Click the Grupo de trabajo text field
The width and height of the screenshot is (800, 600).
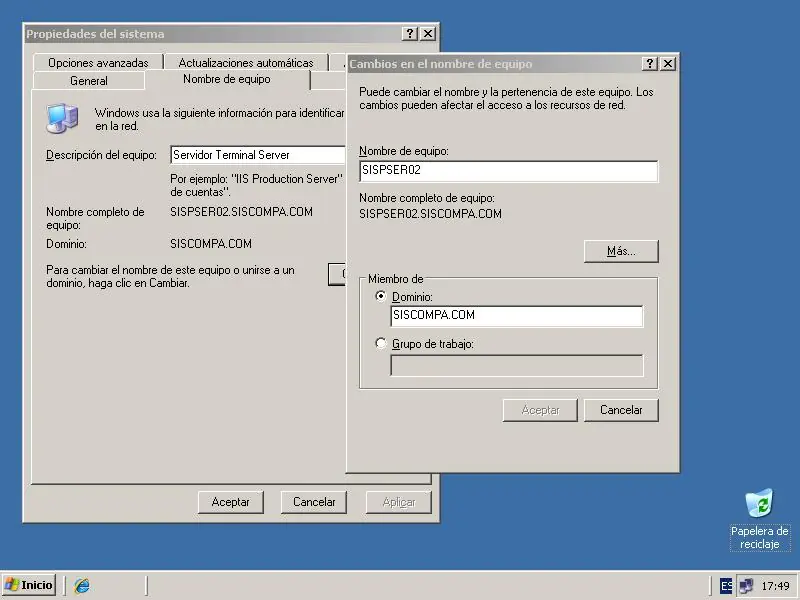pyautogui.click(x=517, y=365)
